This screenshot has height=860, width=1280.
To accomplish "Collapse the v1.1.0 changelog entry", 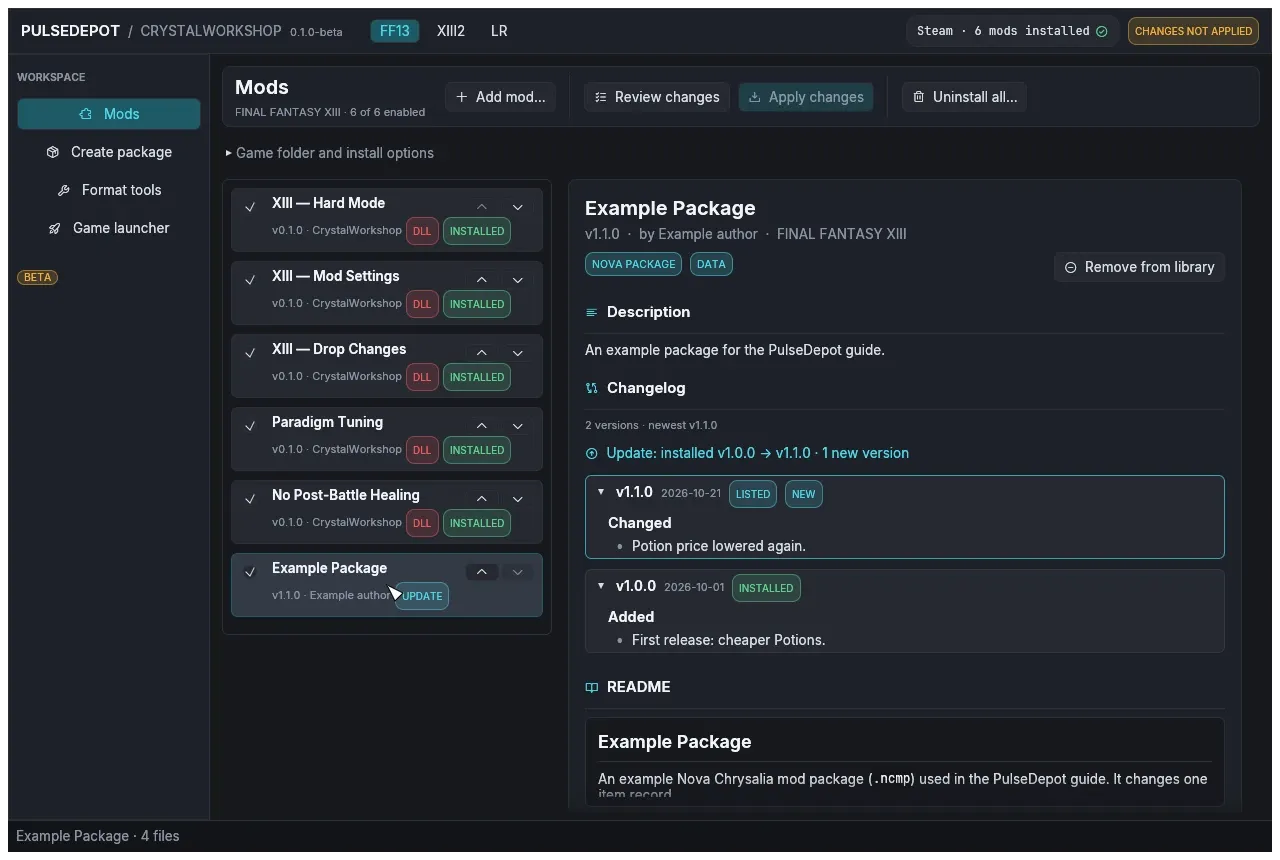I will [x=601, y=492].
